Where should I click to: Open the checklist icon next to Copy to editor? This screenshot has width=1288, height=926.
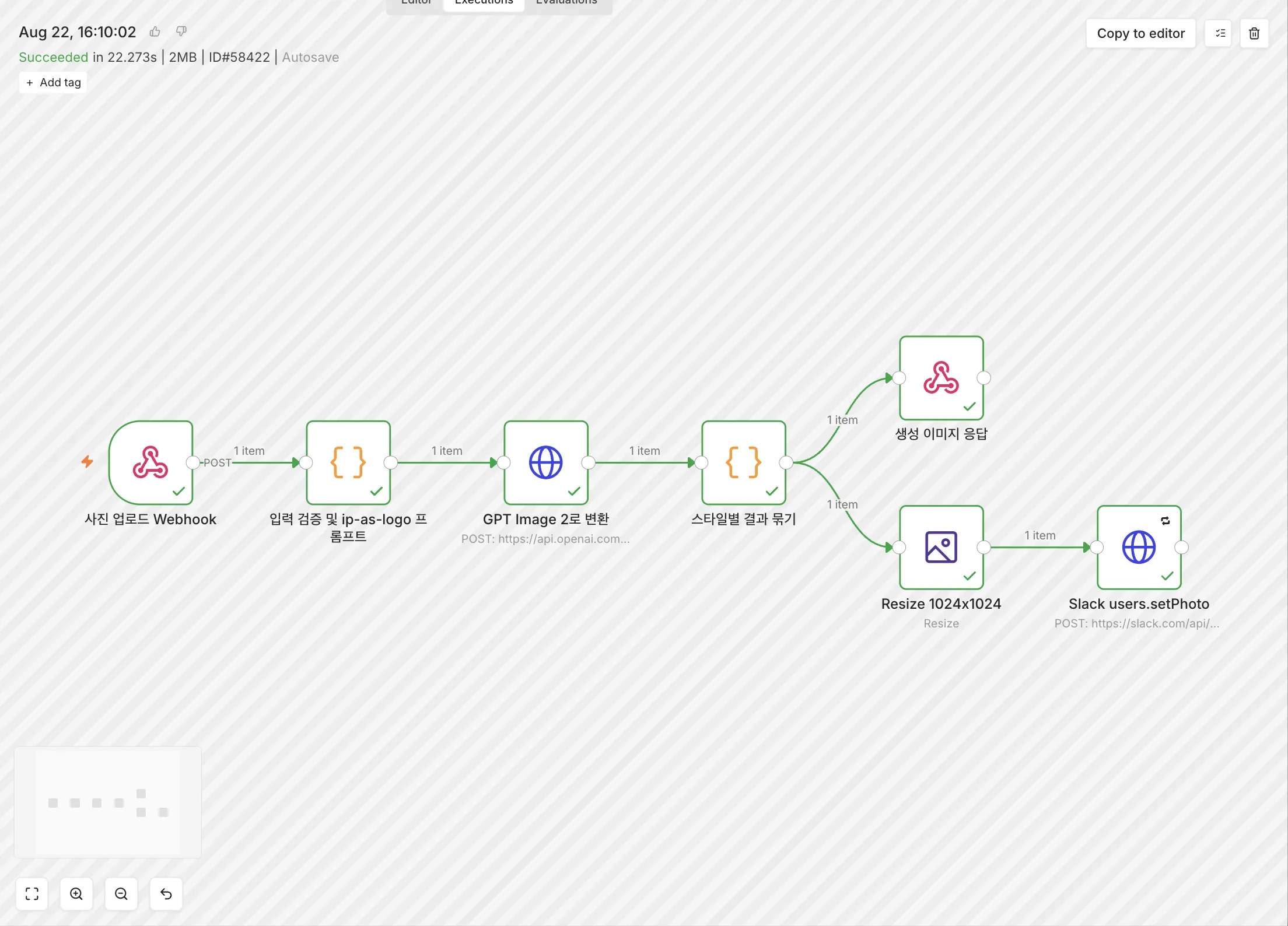point(1218,33)
